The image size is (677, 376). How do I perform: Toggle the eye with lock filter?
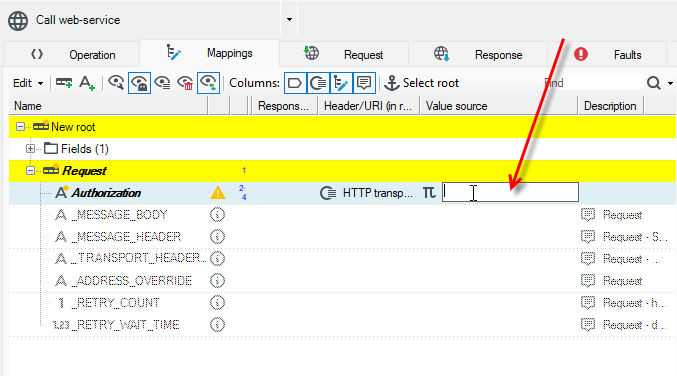(139, 83)
